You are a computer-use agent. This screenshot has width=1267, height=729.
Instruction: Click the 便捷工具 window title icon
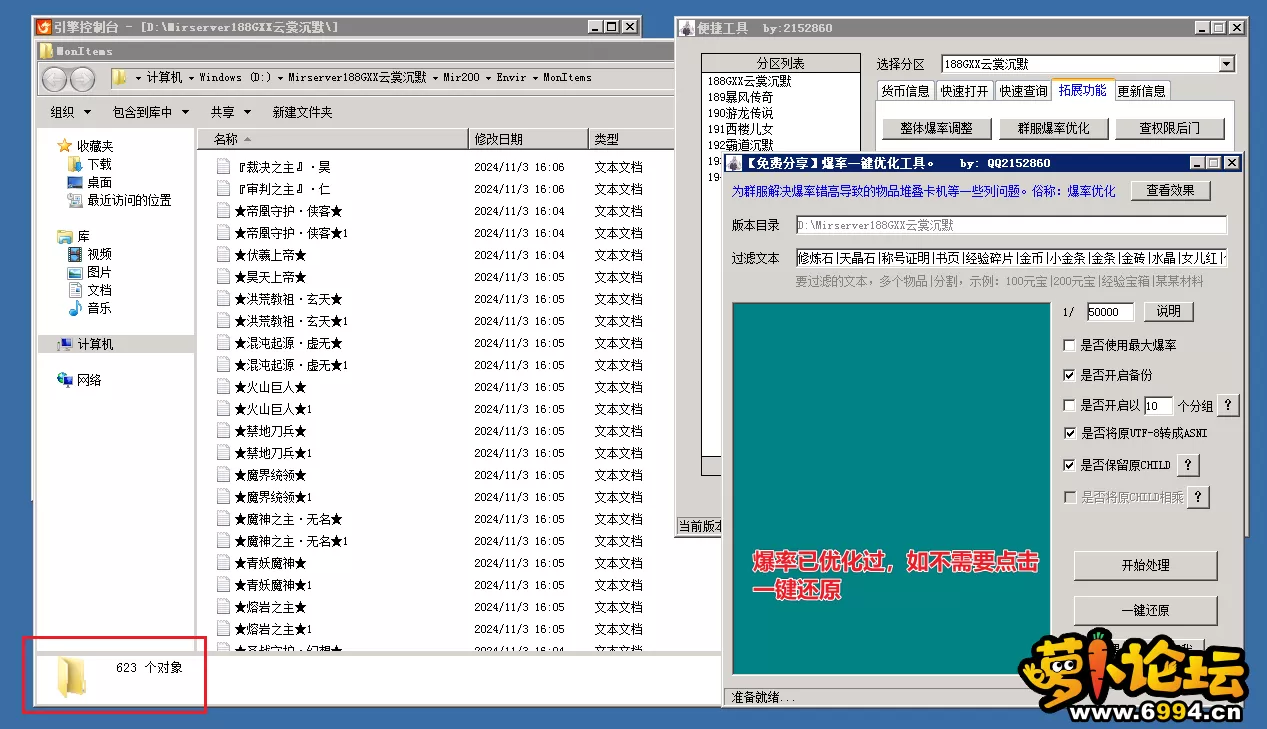coord(688,28)
